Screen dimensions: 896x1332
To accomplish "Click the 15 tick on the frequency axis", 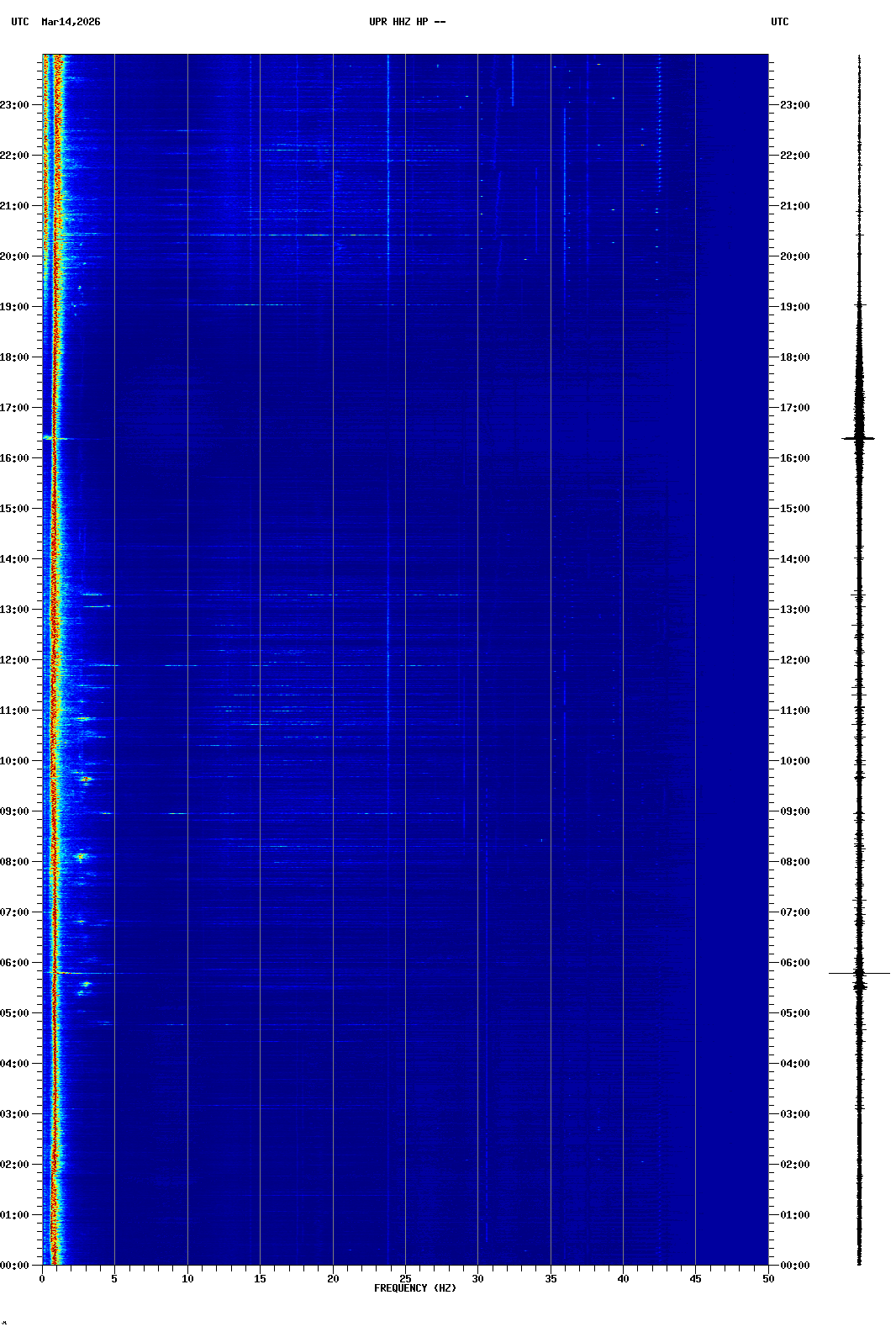I will (260, 1279).
